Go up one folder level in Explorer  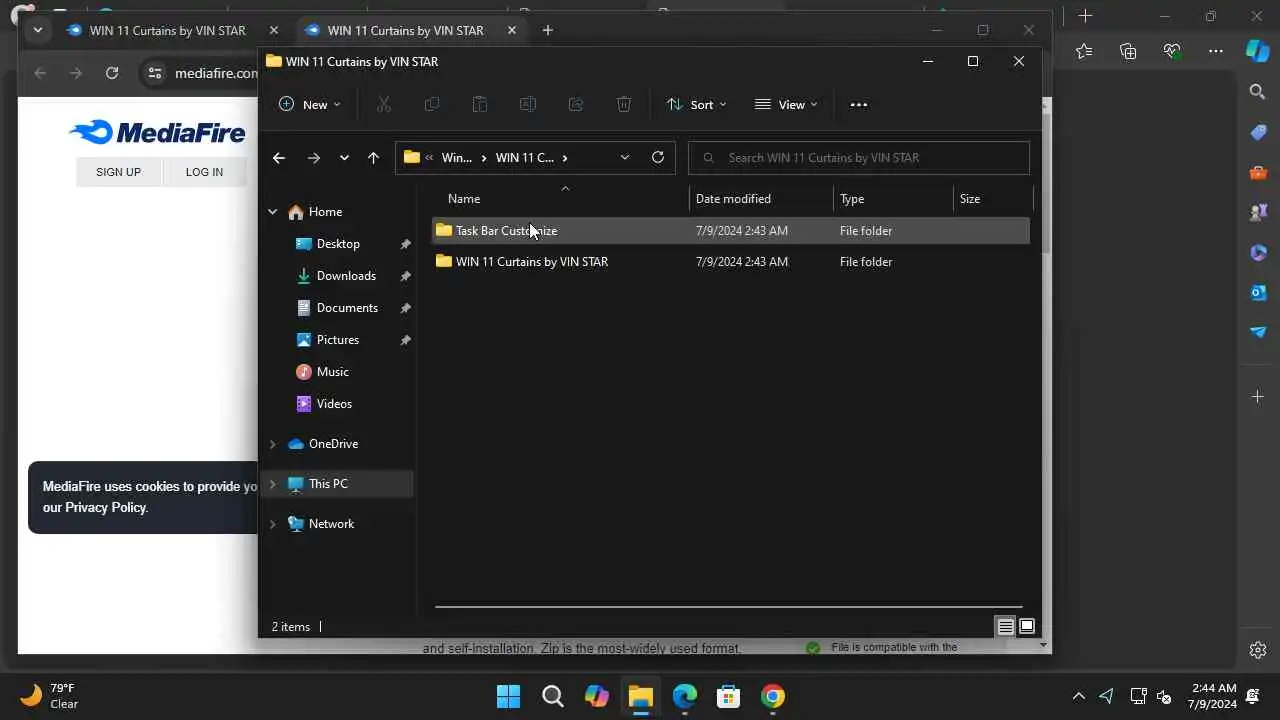373,157
